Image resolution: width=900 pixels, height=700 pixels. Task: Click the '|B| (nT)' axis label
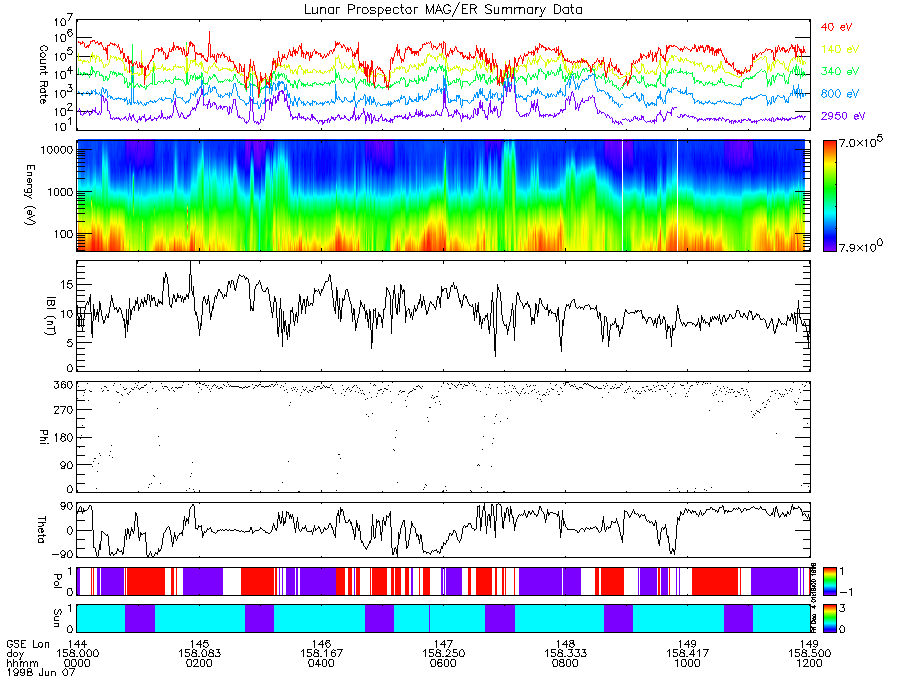50,315
